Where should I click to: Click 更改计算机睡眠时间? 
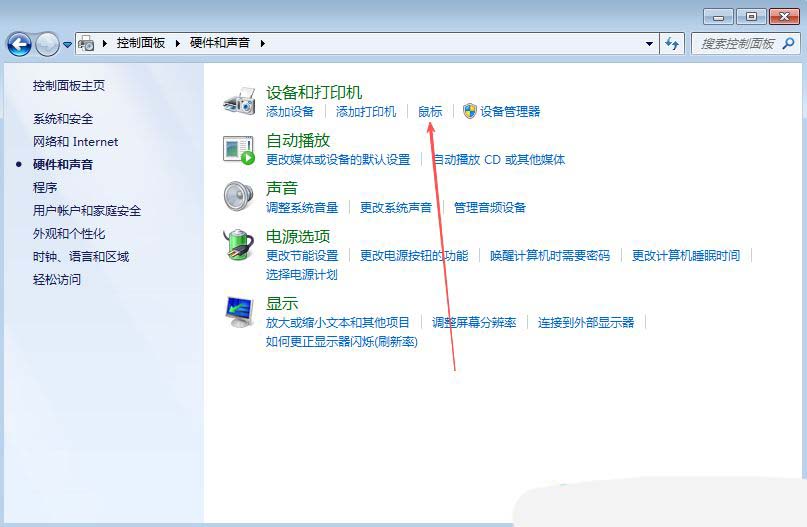point(686,255)
